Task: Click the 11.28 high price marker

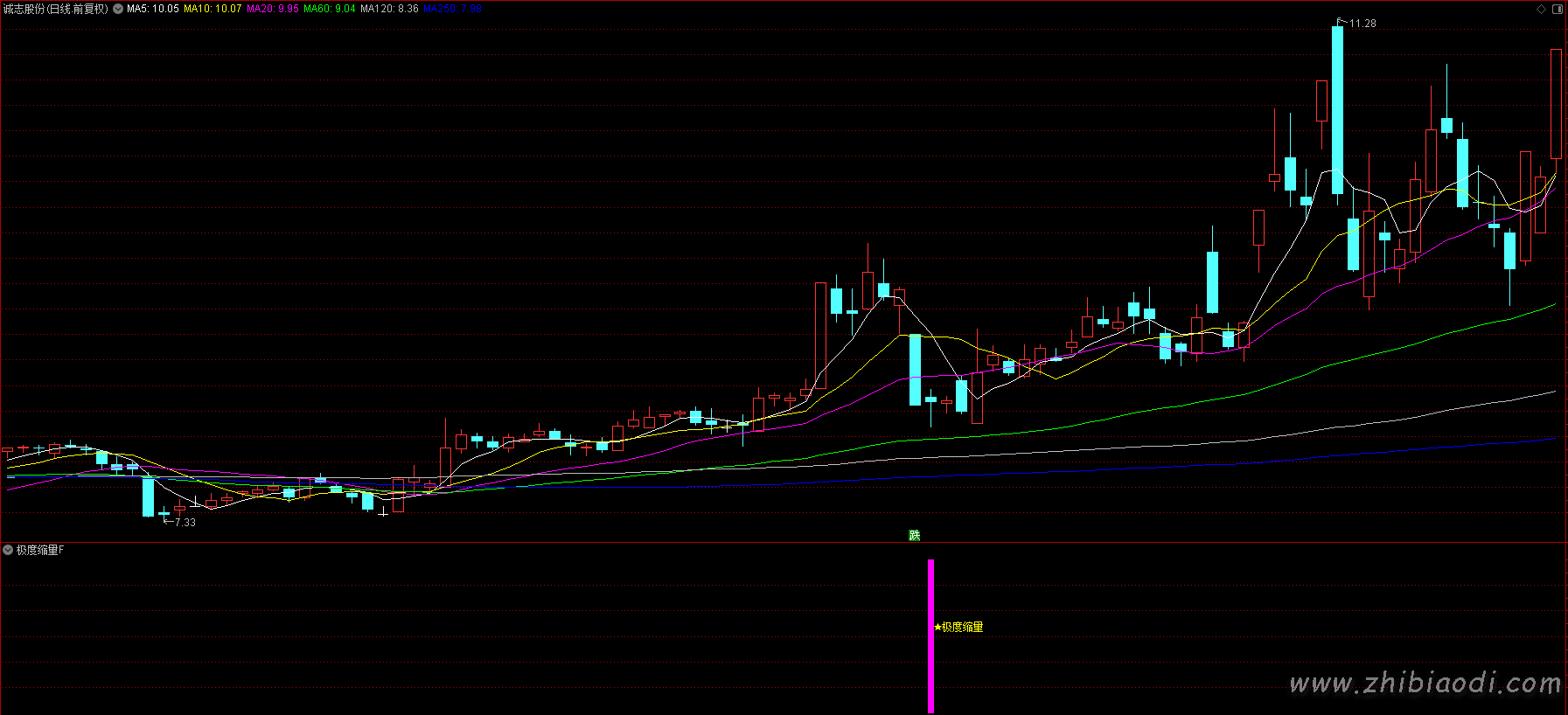Action: tap(1362, 24)
